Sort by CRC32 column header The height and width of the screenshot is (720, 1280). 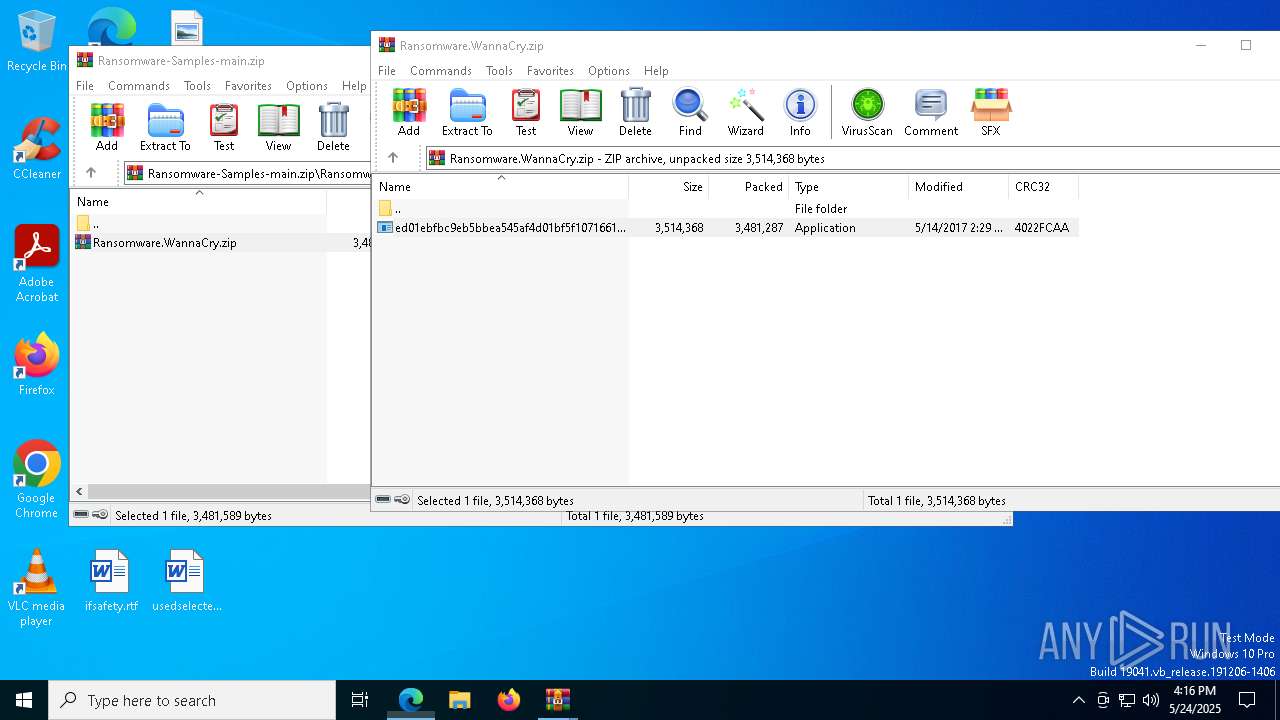pyautogui.click(x=1044, y=187)
